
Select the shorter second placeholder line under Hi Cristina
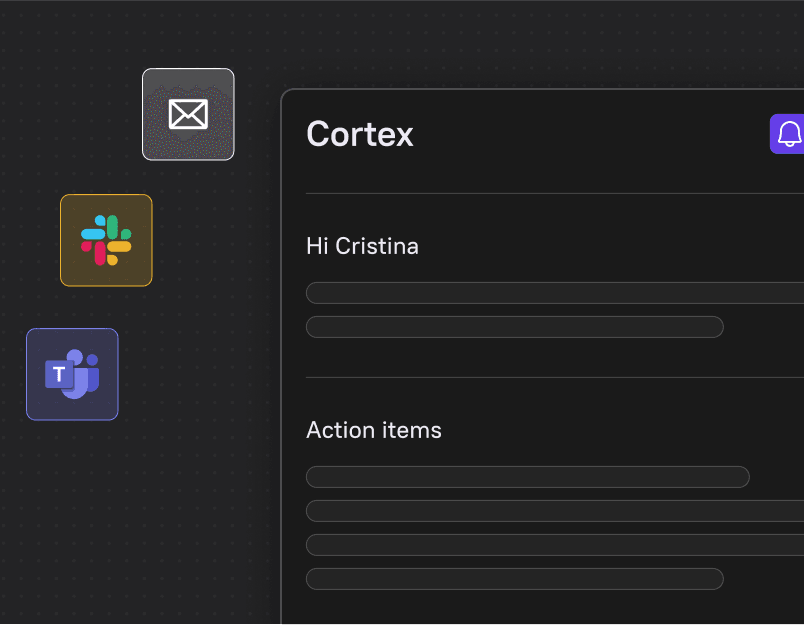tap(515, 327)
